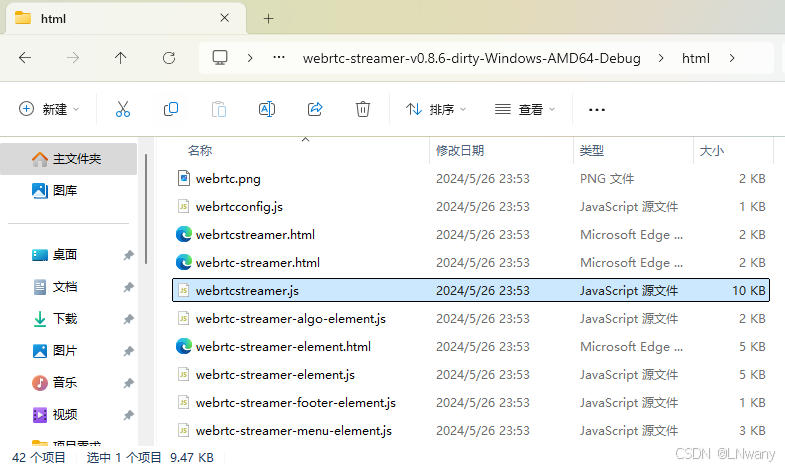Screen dimensions: 785x467
Task: Expand the chevron after html in address bar
Action: [732, 58]
